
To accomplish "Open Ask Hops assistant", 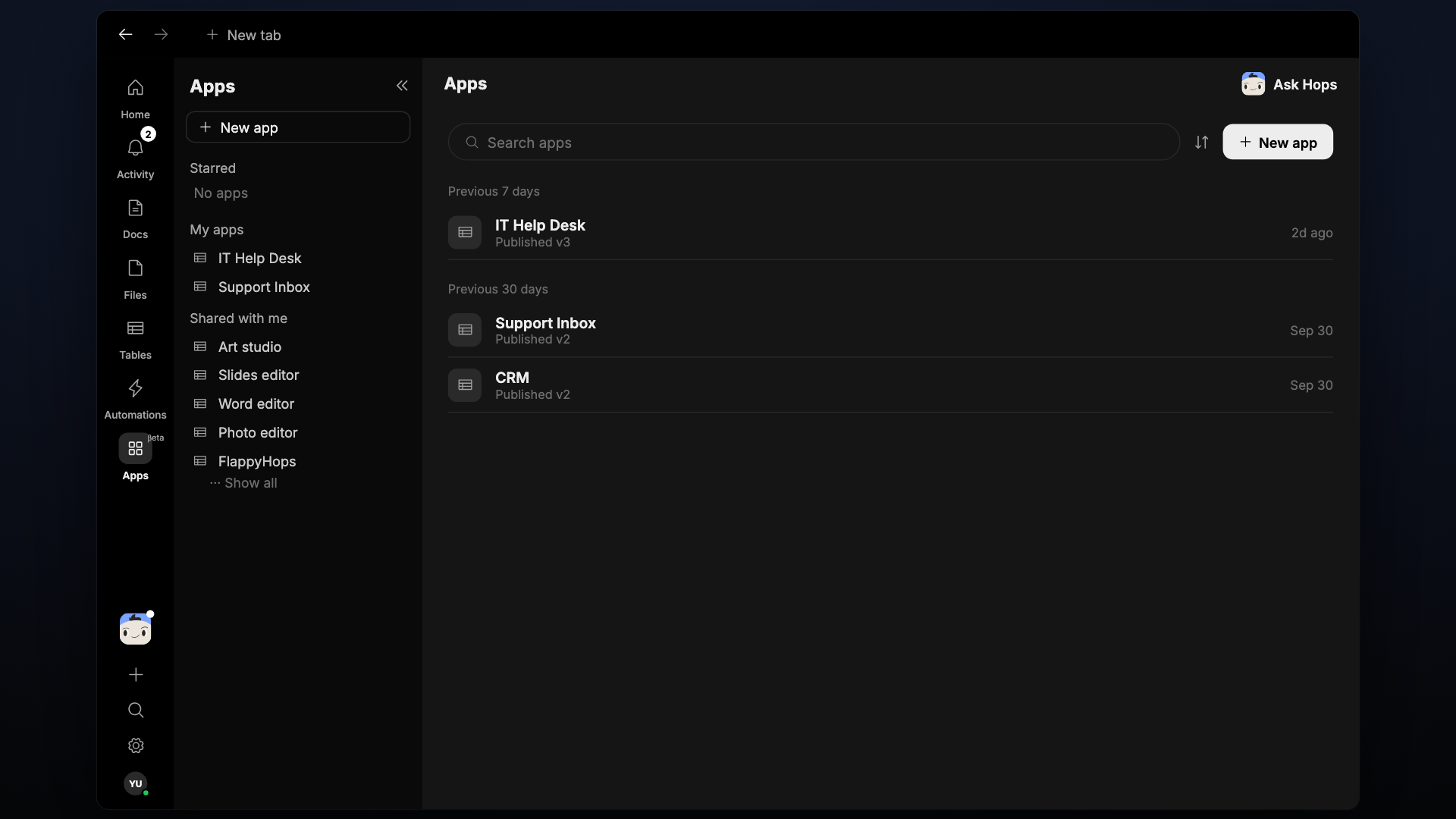I will tap(1289, 84).
